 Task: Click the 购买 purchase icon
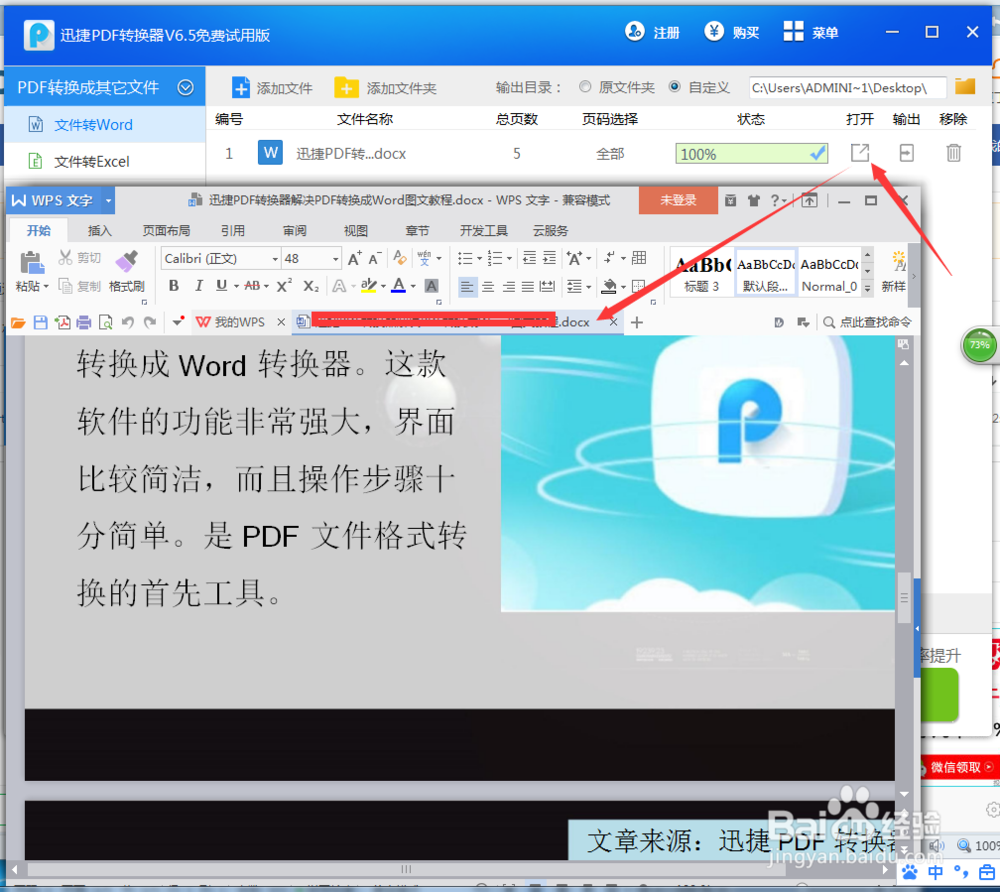(x=714, y=31)
